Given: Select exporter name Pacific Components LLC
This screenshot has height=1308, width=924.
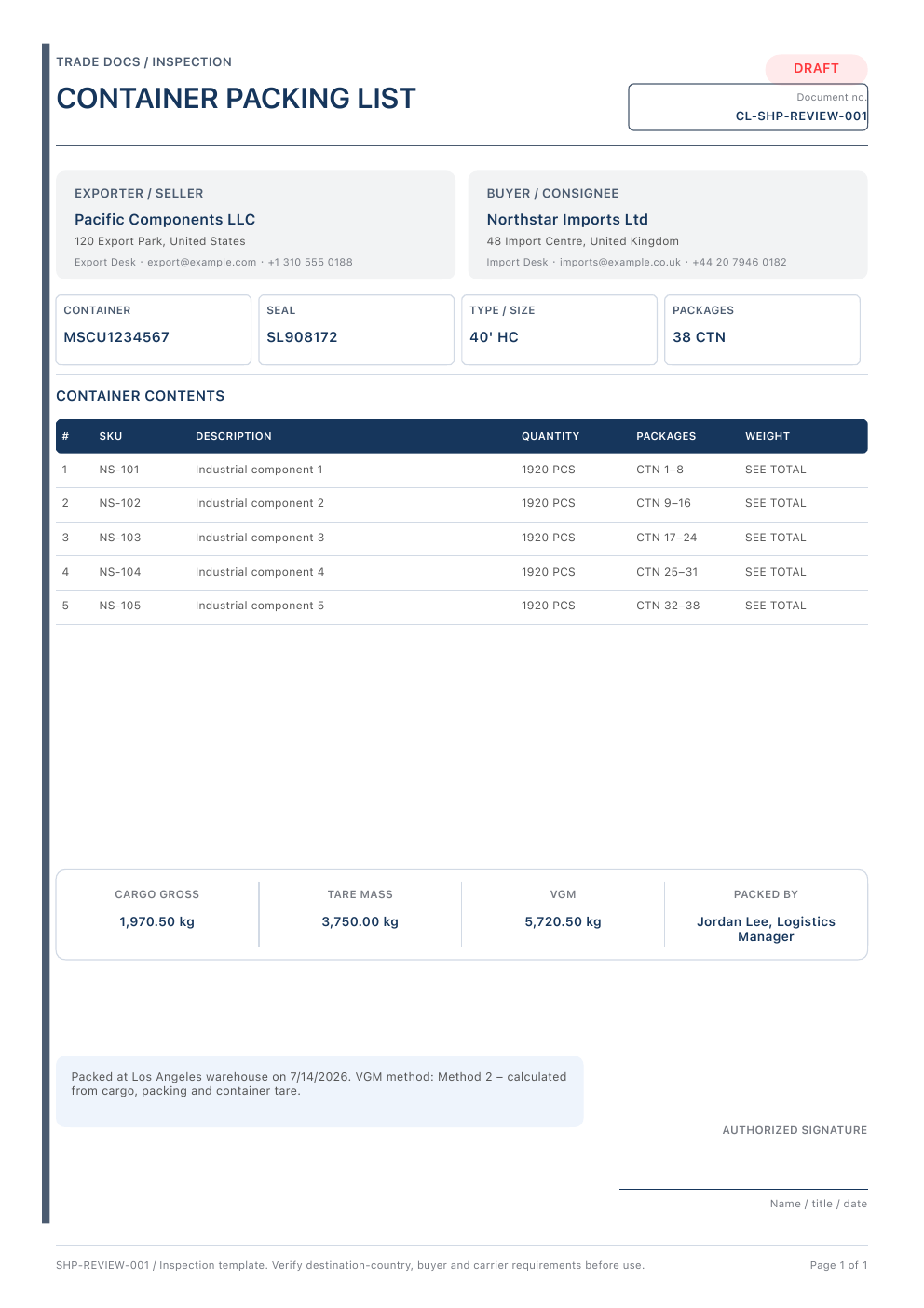Looking at the screenshot, I should coord(165,220).
